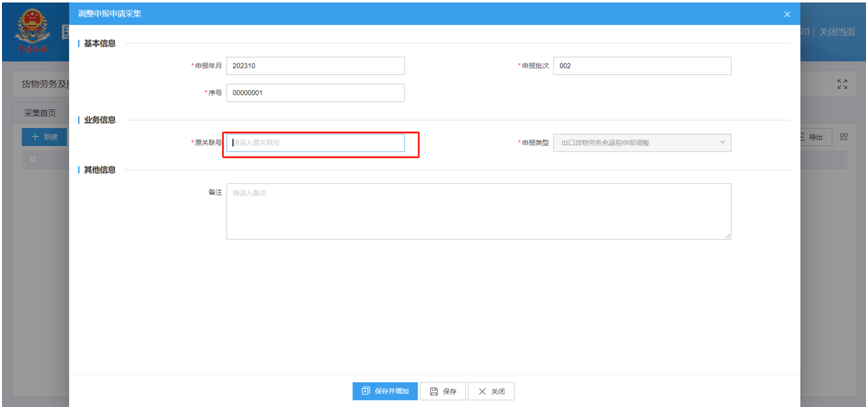868x409 pixels.
Task: Click in the 备注 textarea
Action: [x=478, y=211]
